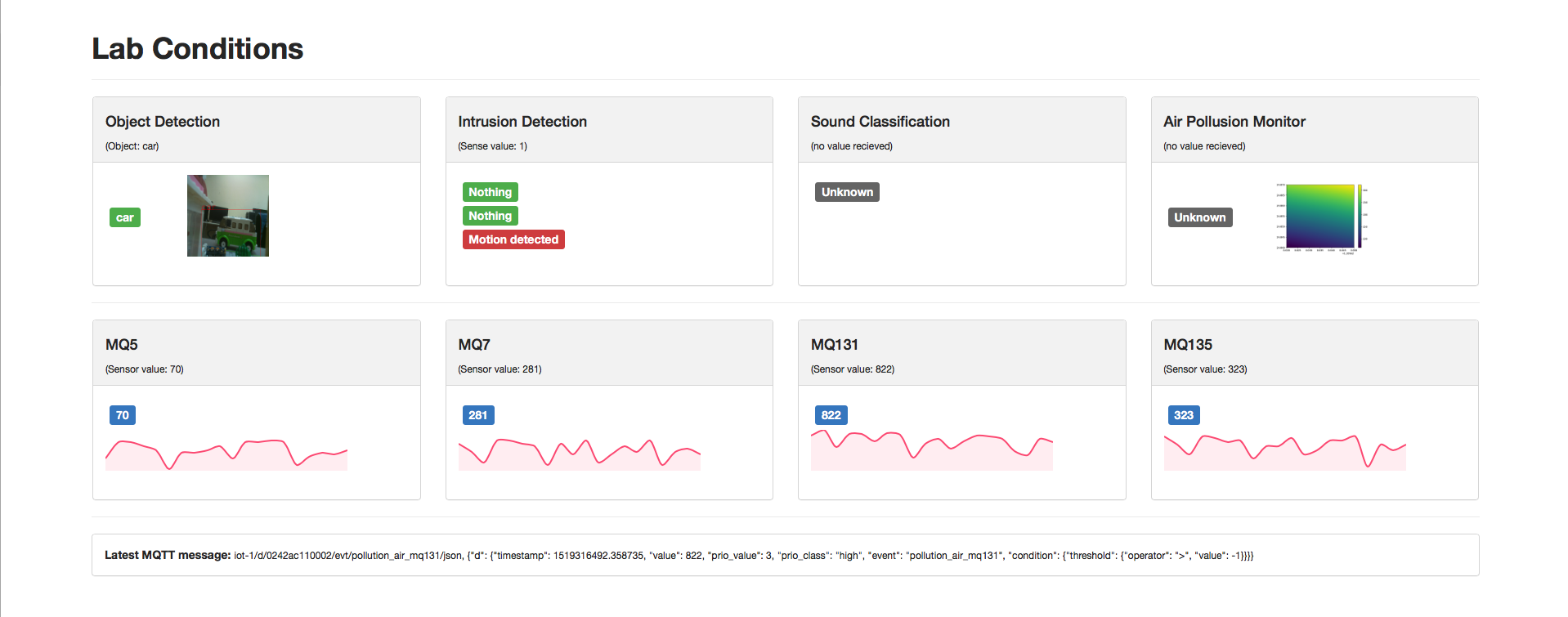Click the Latest MQTT message label
1568x617 pixels.
(x=168, y=555)
